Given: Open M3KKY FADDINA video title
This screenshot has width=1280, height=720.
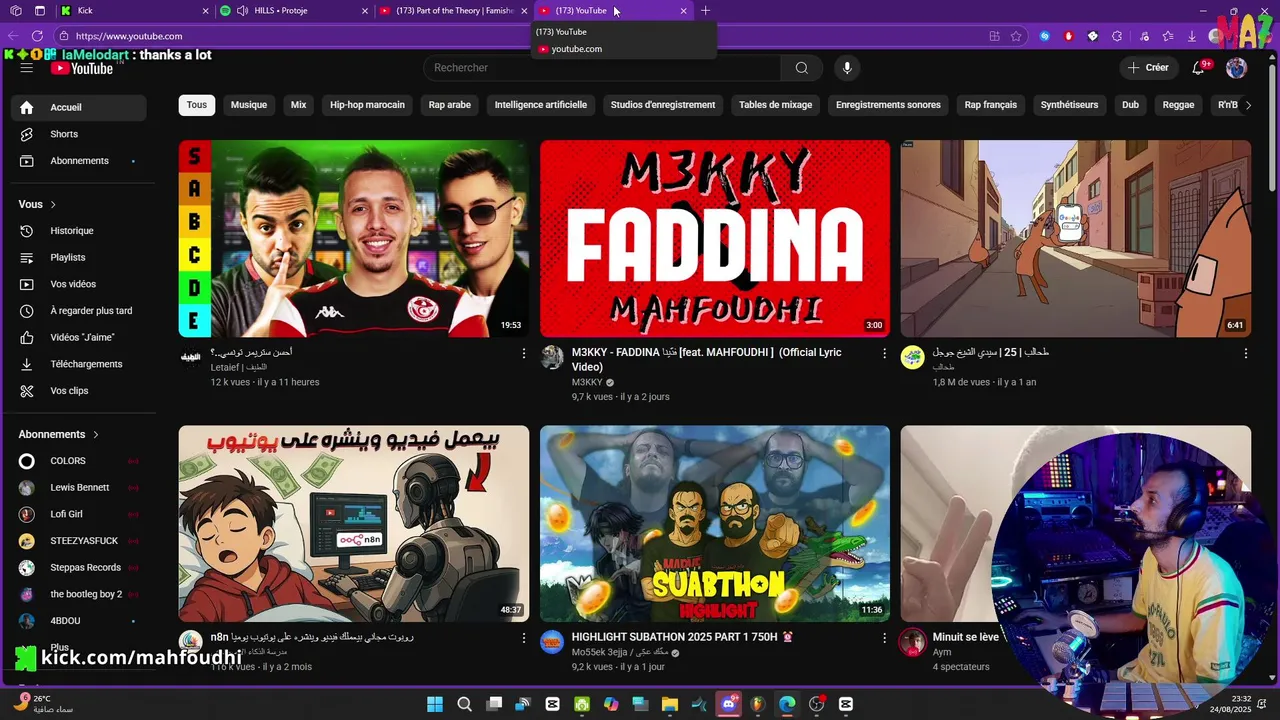Looking at the screenshot, I should point(707,360).
